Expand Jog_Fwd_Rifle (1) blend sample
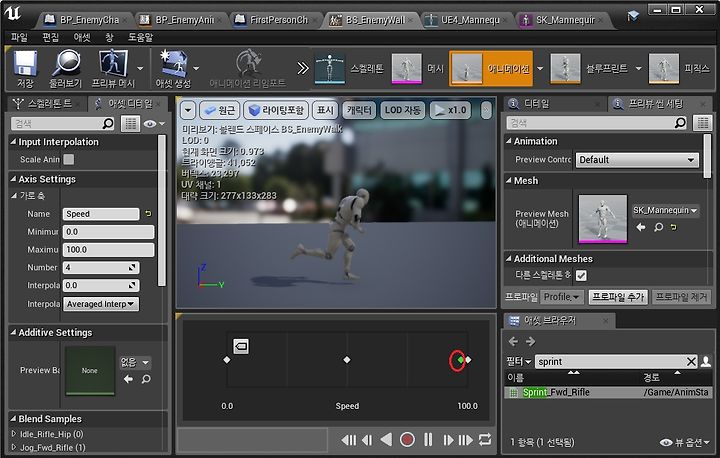Image resolution: width=720 pixels, height=458 pixels. [x=14, y=447]
